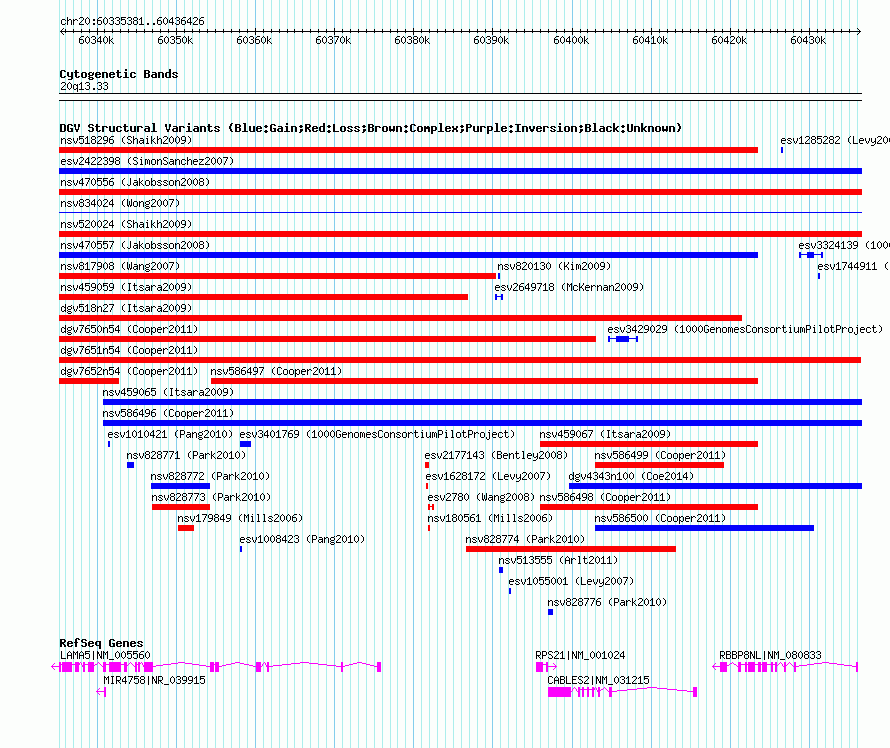Viewport: 890px width, 748px height.
Task: Open nsv470556 (Jakobsson2008) variant label
Action: [135, 182]
